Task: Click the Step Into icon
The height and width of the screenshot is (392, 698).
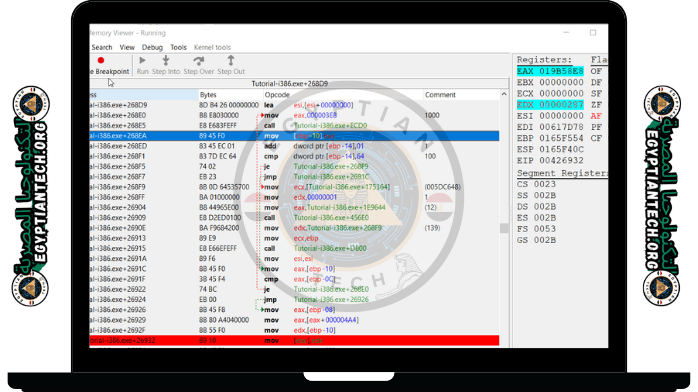Action: tap(166, 60)
